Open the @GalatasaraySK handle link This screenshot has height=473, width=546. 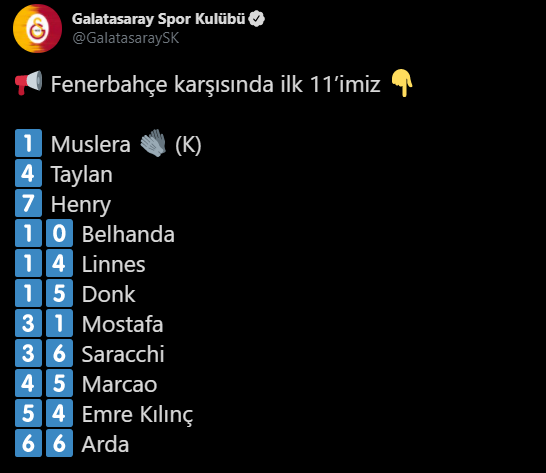(126, 38)
